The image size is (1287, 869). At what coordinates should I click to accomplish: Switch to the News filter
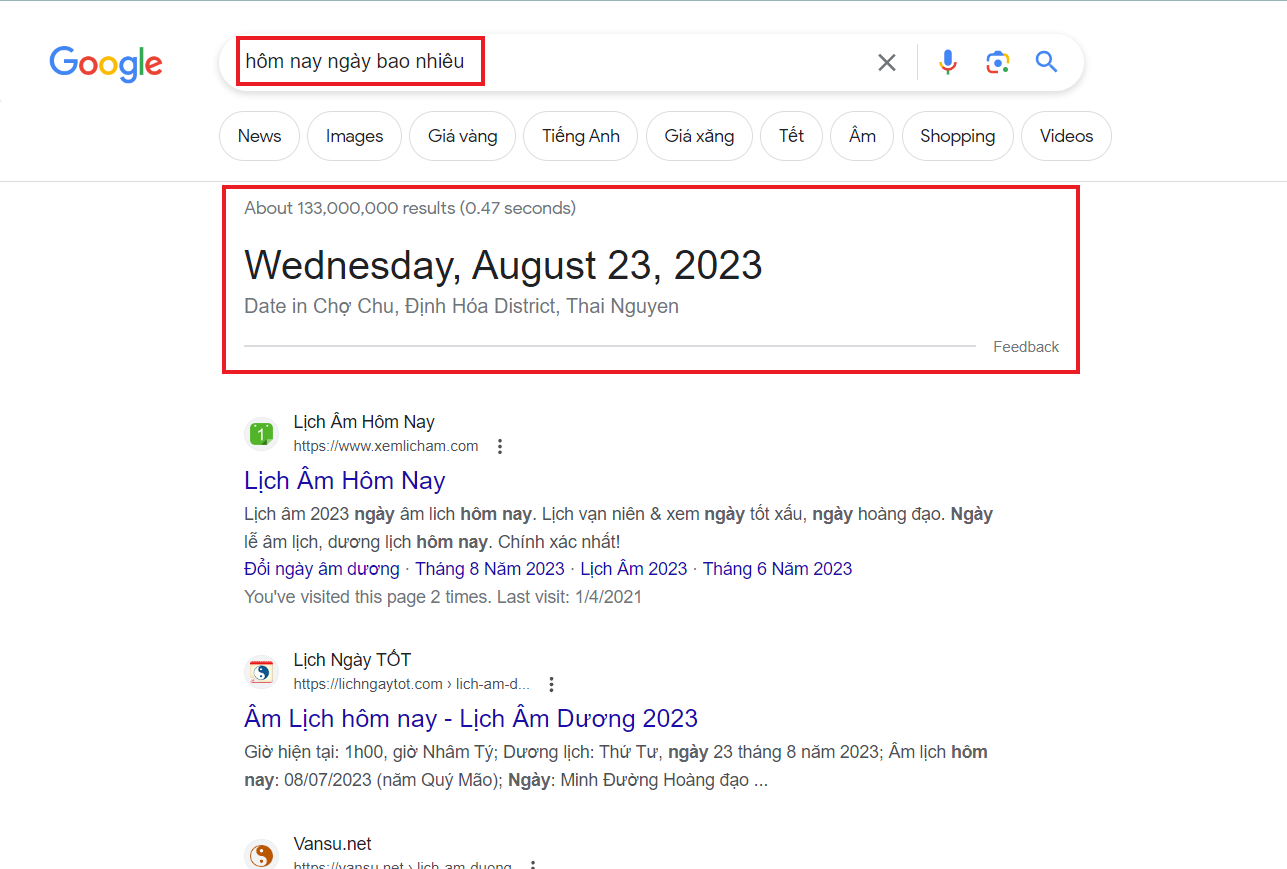click(x=259, y=136)
